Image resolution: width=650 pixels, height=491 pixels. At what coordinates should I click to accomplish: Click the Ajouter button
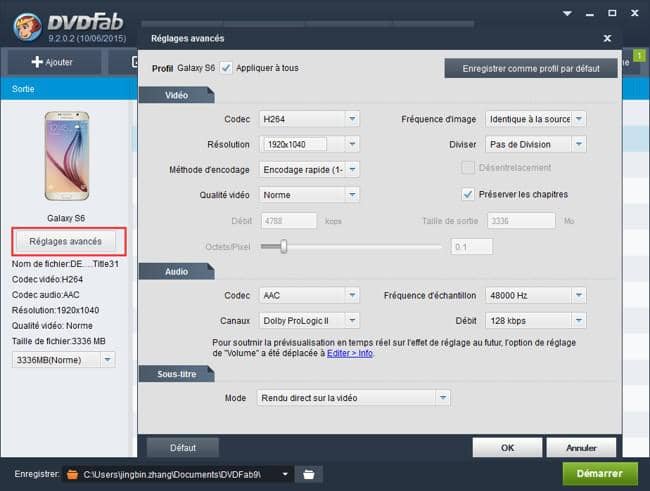[x=54, y=62]
